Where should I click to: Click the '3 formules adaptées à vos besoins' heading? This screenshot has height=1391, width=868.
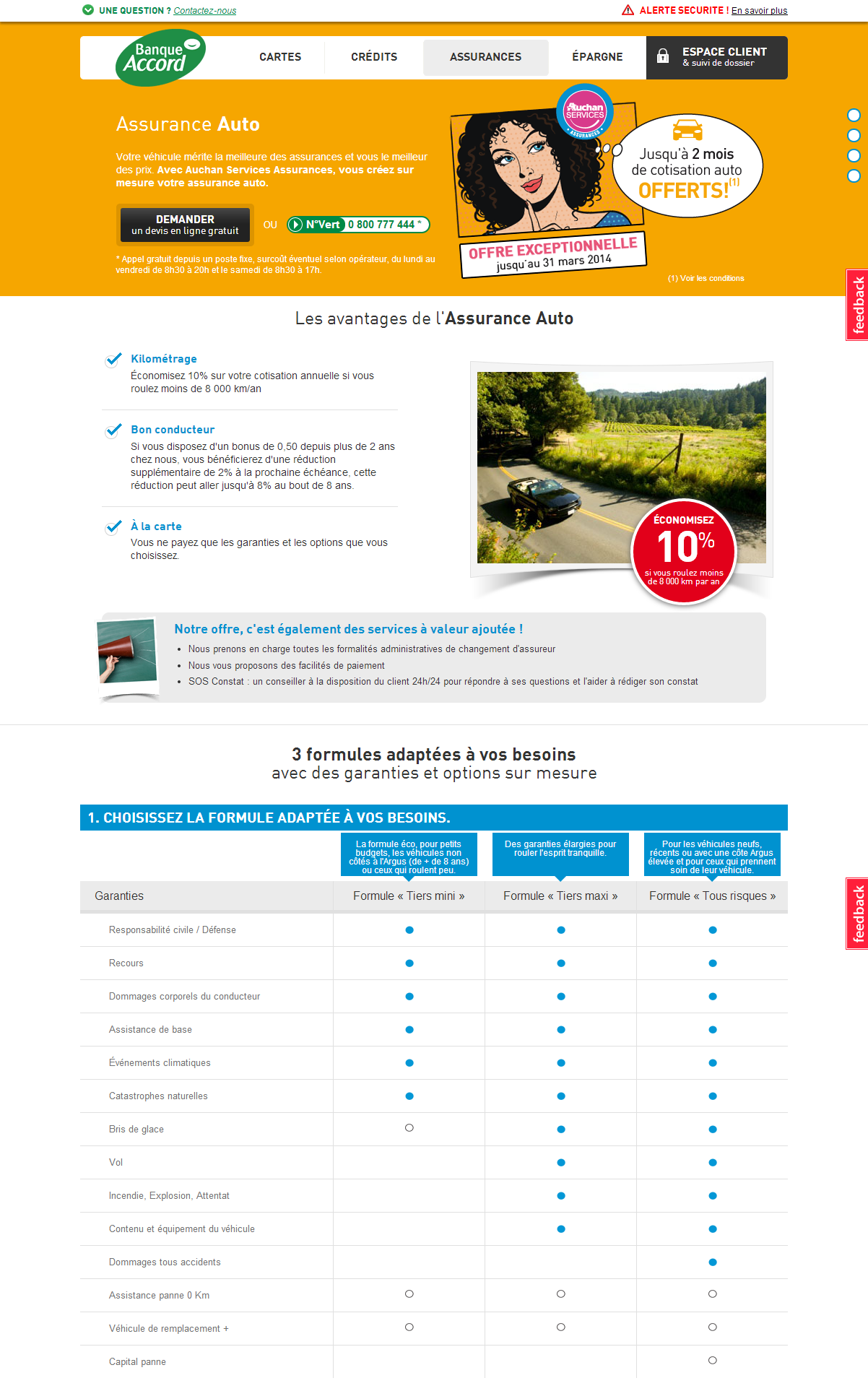(x=434, y=755)
